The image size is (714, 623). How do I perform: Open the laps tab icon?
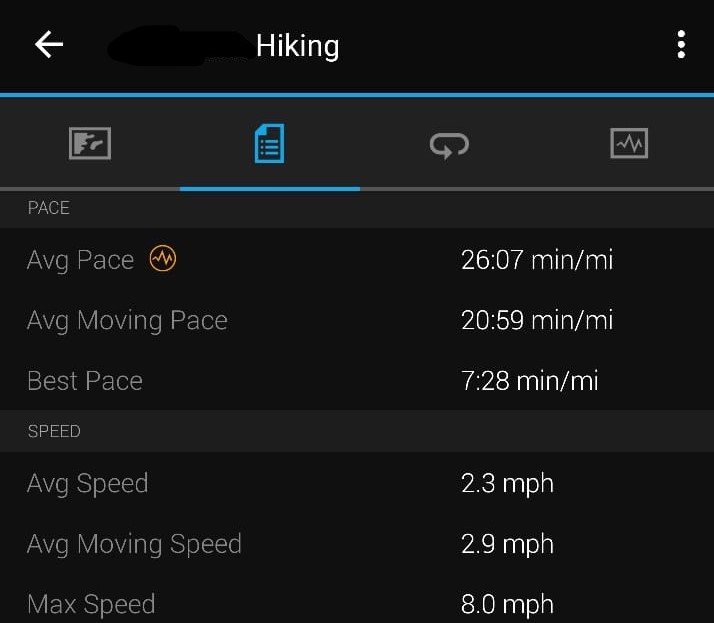449,145
